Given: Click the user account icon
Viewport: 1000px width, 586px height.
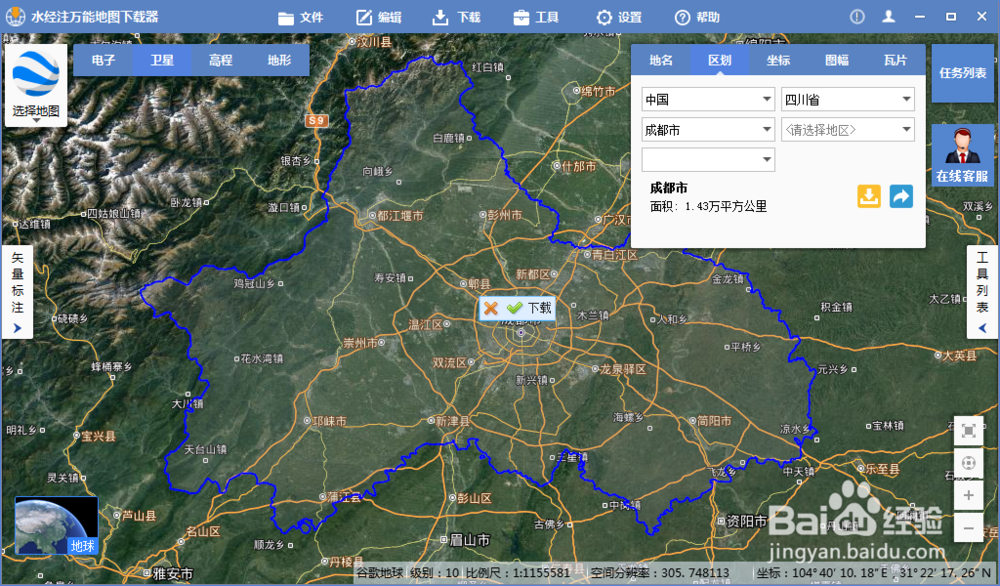Looking at the screenshot, I should (x=888, y=17).
